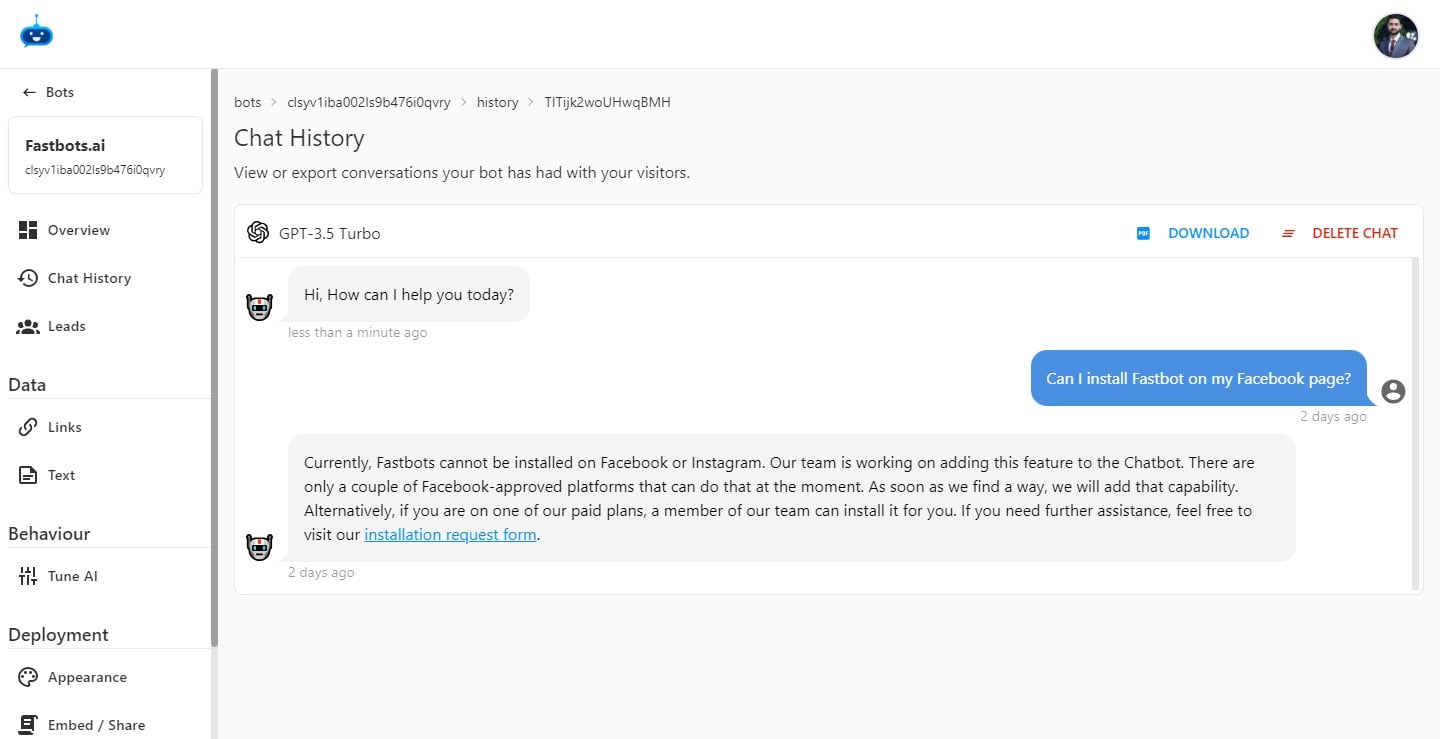Click the bot avatar beside the greeting message
The width and height of the screenshot is (1440, 739).
click(x=259, y=307)
